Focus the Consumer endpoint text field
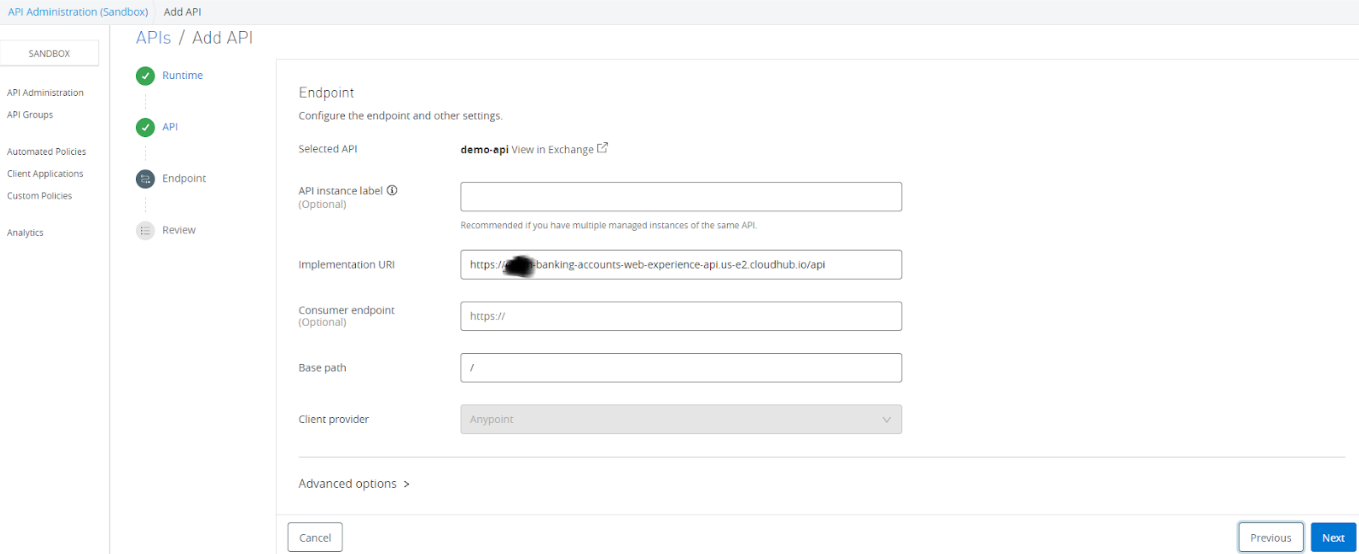The width and height of the screenshot is (1359, 554). point(680,316)
